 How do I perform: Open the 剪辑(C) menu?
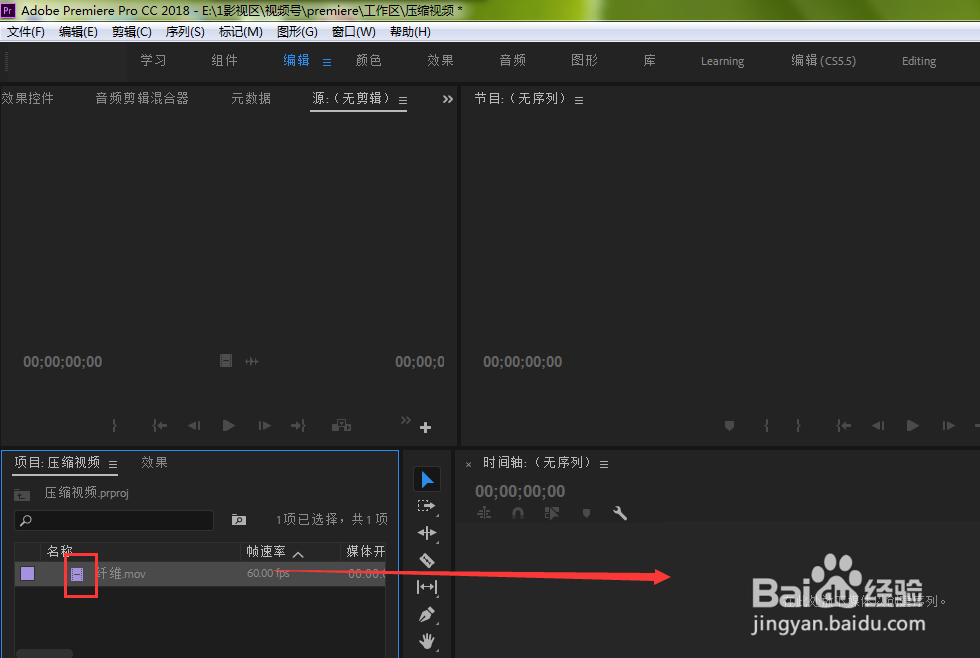tap(131, 32)
